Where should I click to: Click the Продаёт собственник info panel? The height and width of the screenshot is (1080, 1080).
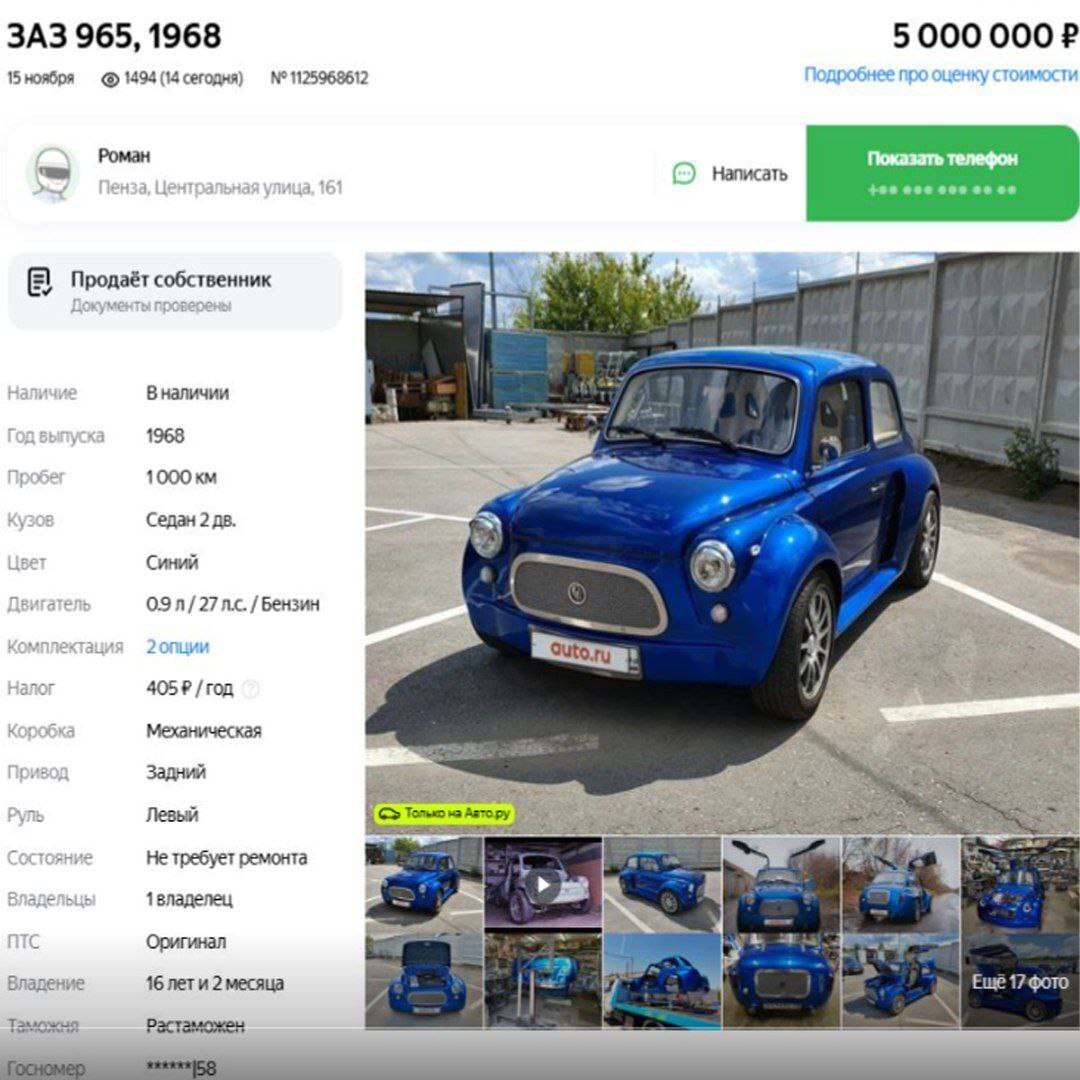tap(175, 291)
